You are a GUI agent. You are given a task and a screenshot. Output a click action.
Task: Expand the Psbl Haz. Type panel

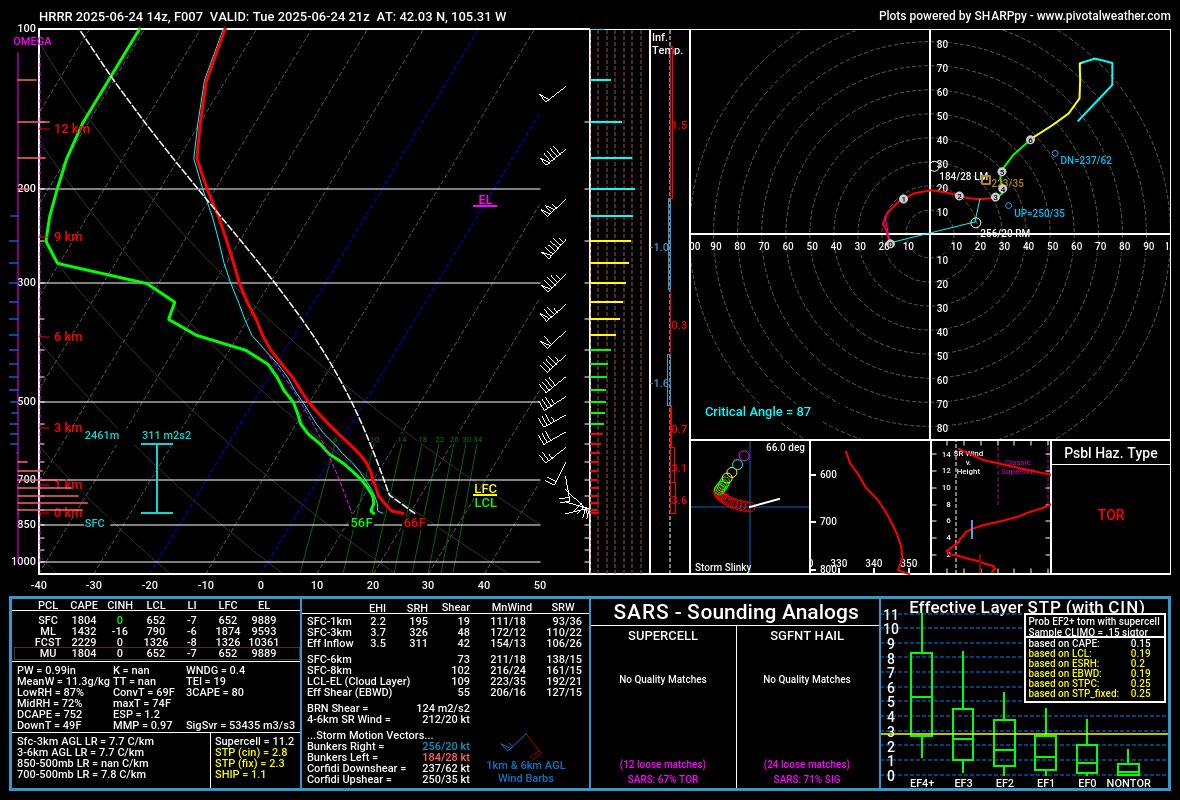(1110, 453)
